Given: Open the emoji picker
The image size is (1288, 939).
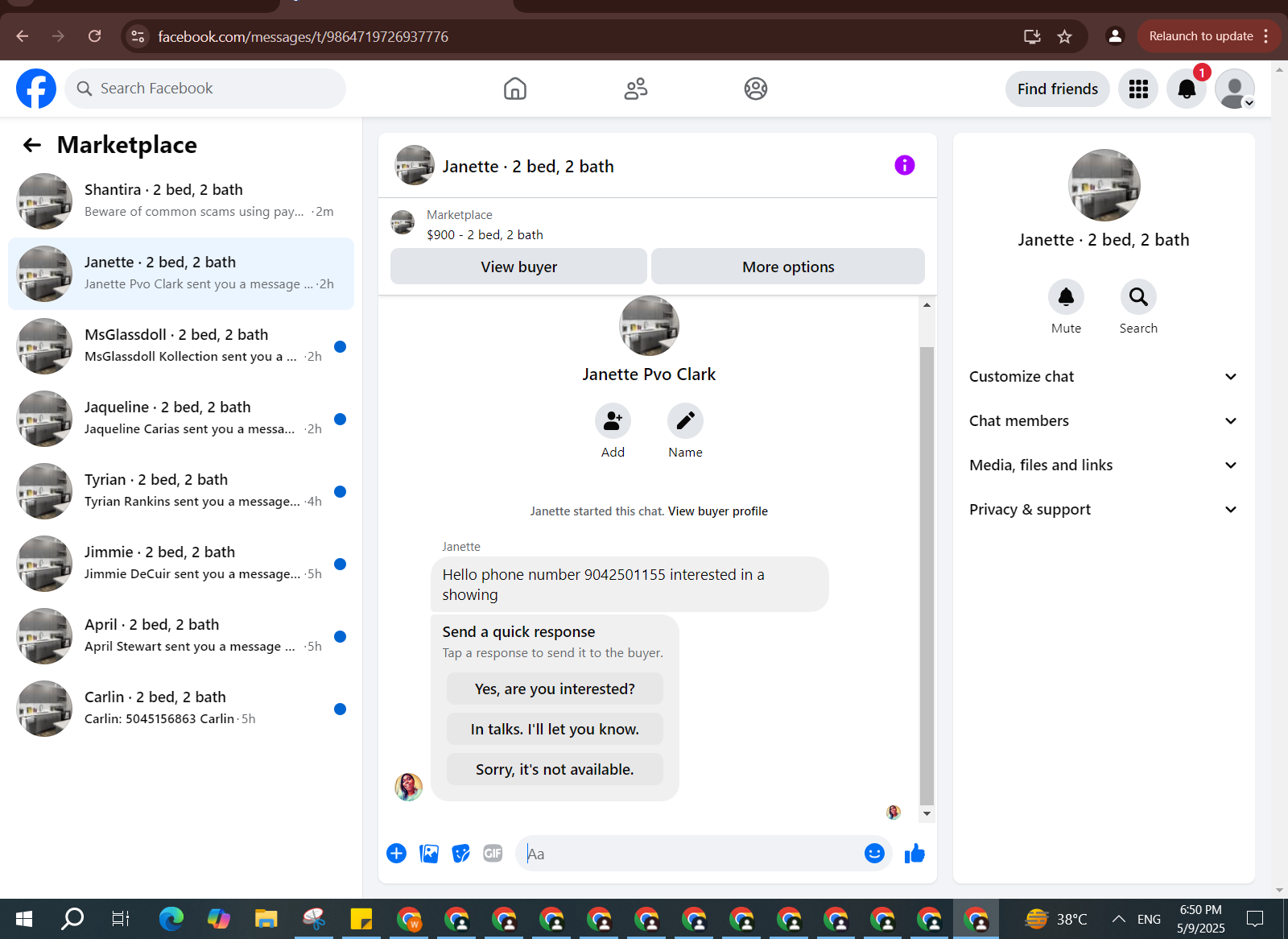Looking at the screenshot, I should click(x=874, y=854).
